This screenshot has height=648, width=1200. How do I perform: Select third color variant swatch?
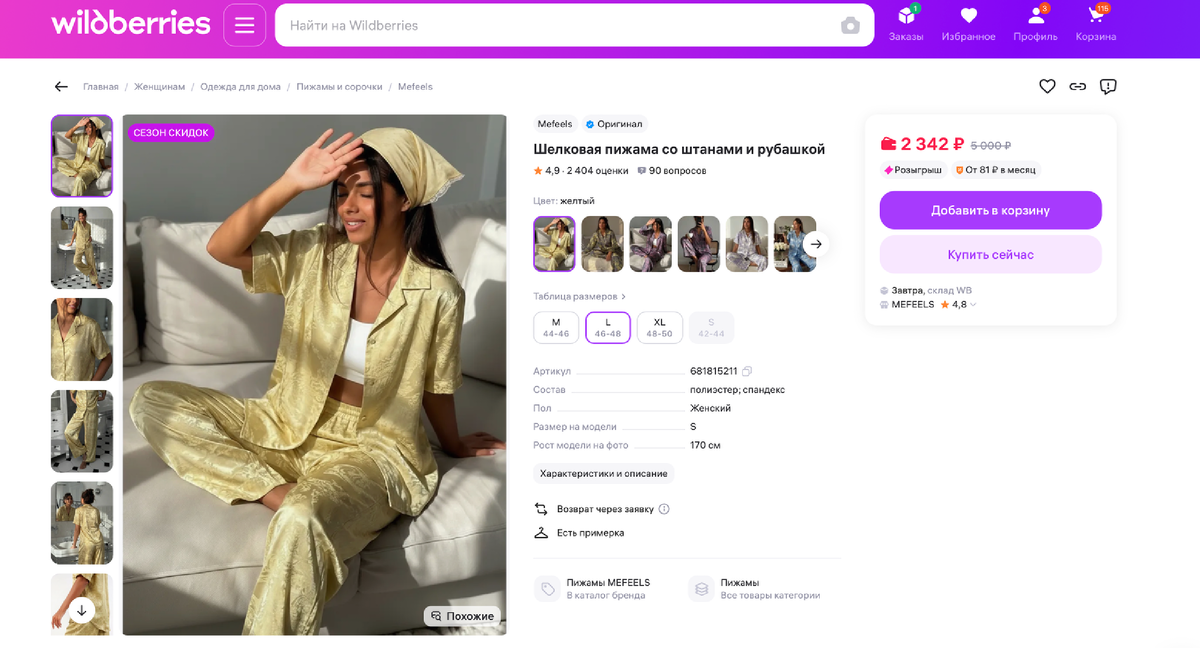[650, 244]
